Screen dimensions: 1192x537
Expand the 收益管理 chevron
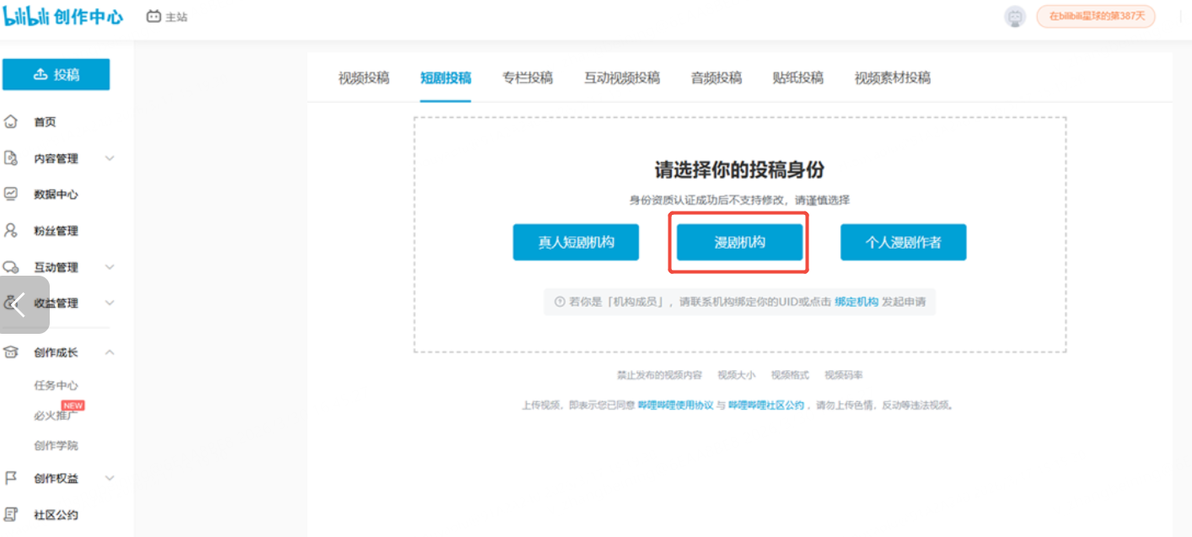109,303
